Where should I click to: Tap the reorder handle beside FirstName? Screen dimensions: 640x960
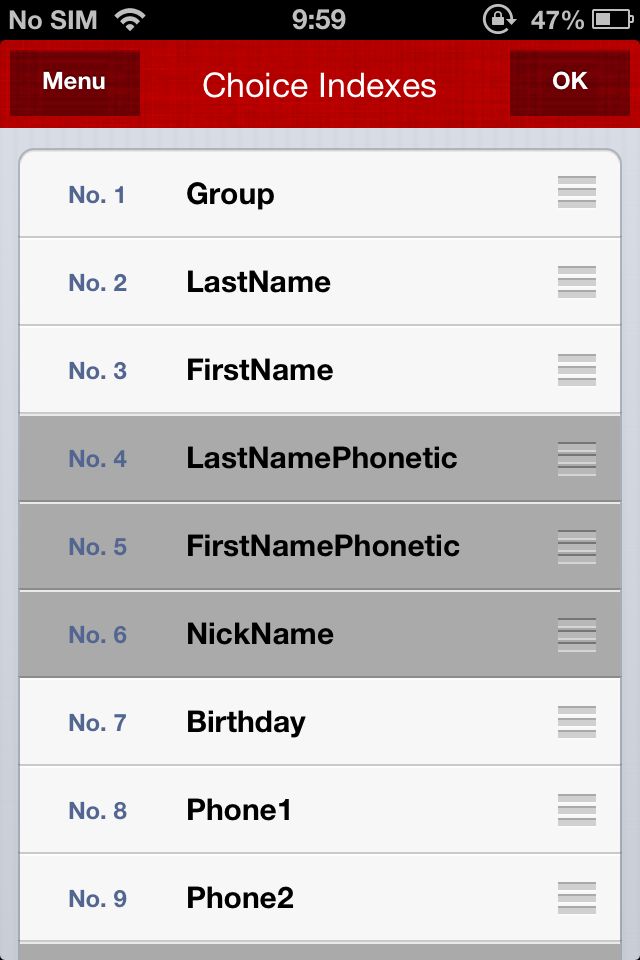(576, 370)
